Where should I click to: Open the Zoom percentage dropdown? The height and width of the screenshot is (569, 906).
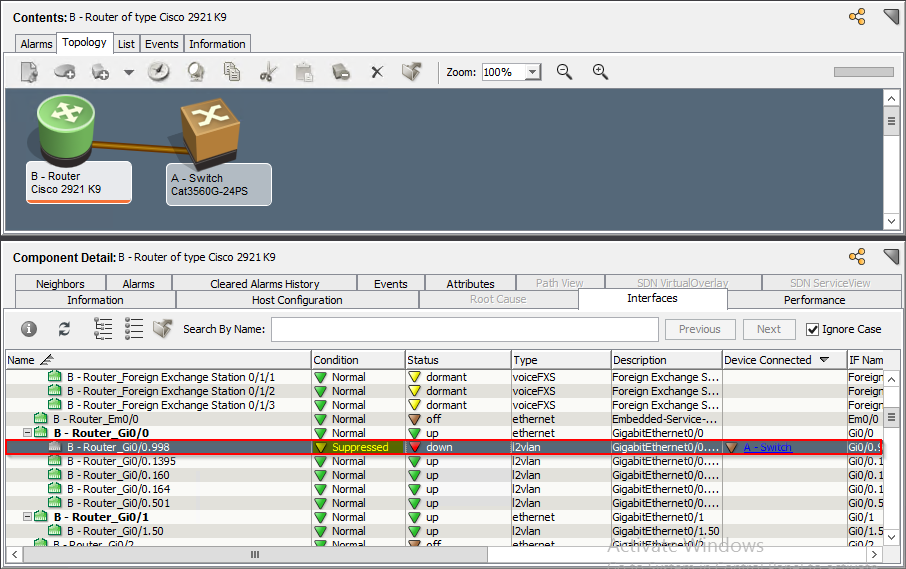532,72
